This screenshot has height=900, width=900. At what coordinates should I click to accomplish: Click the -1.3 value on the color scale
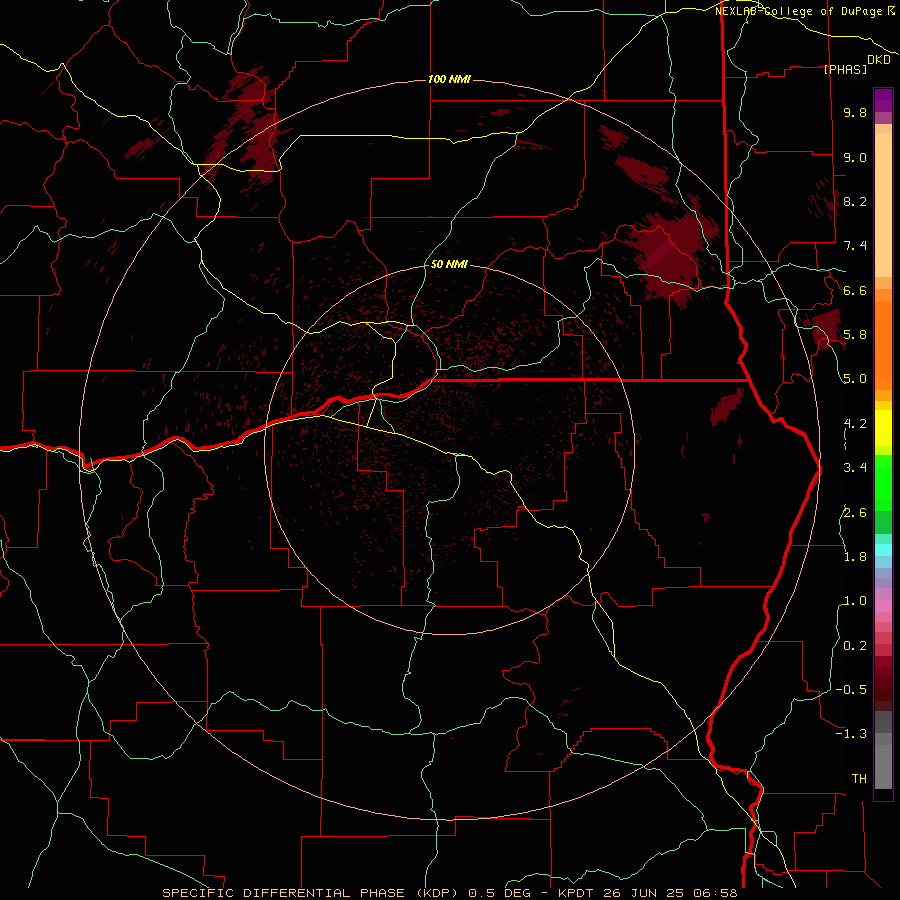[851, 734]
